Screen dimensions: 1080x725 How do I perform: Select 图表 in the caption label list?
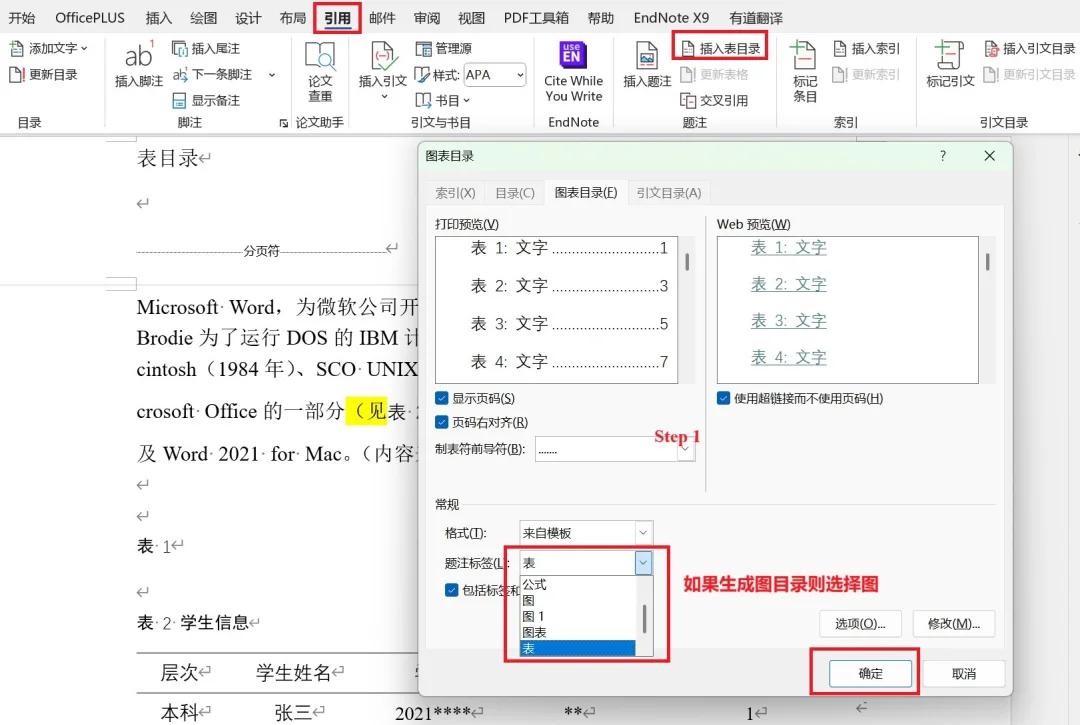pyautogui.click(x=535, y=632)
